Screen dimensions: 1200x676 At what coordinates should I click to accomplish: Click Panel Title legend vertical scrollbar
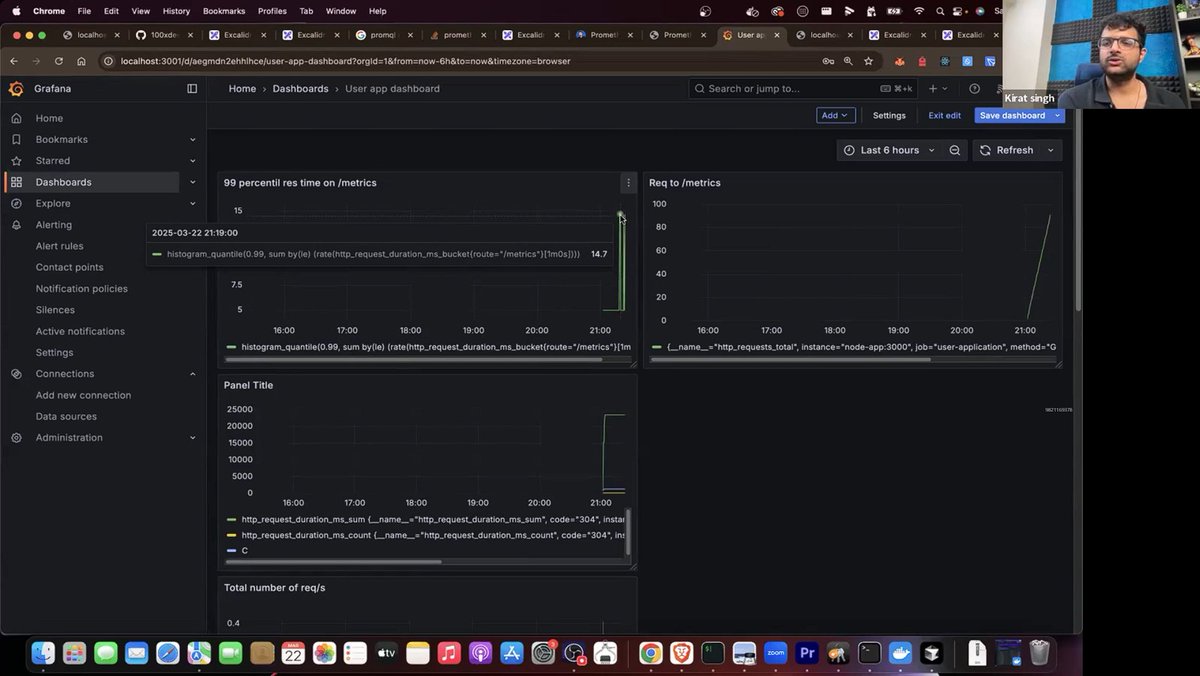point(629,532)
